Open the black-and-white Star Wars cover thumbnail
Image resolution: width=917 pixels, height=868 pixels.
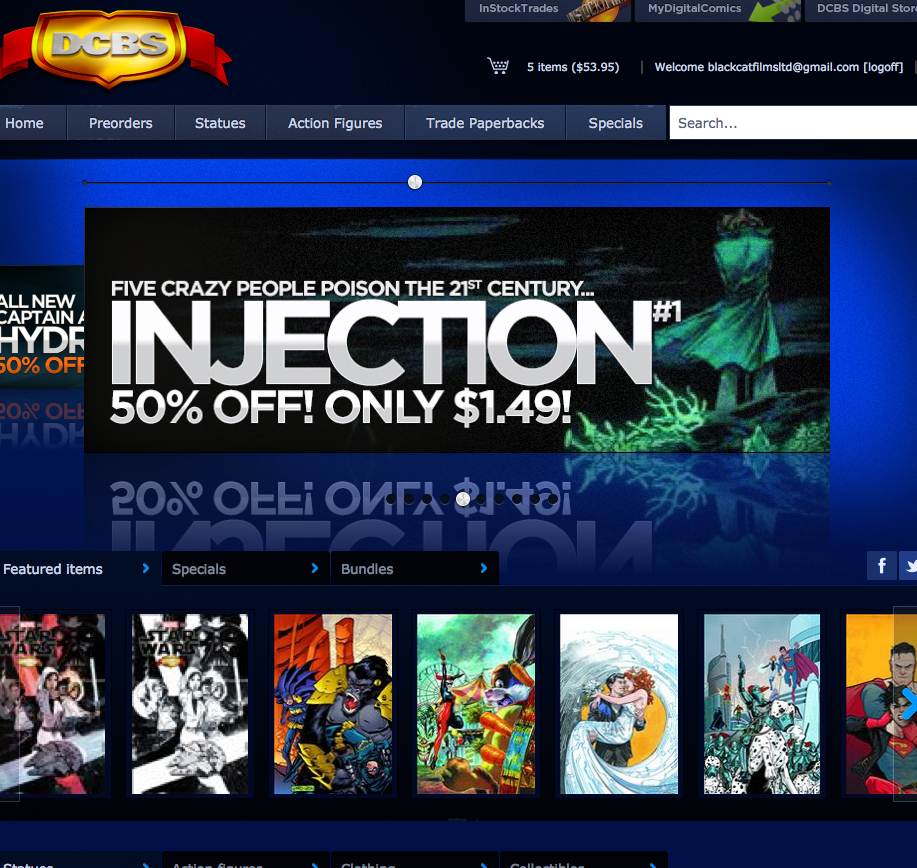(189, 704)
